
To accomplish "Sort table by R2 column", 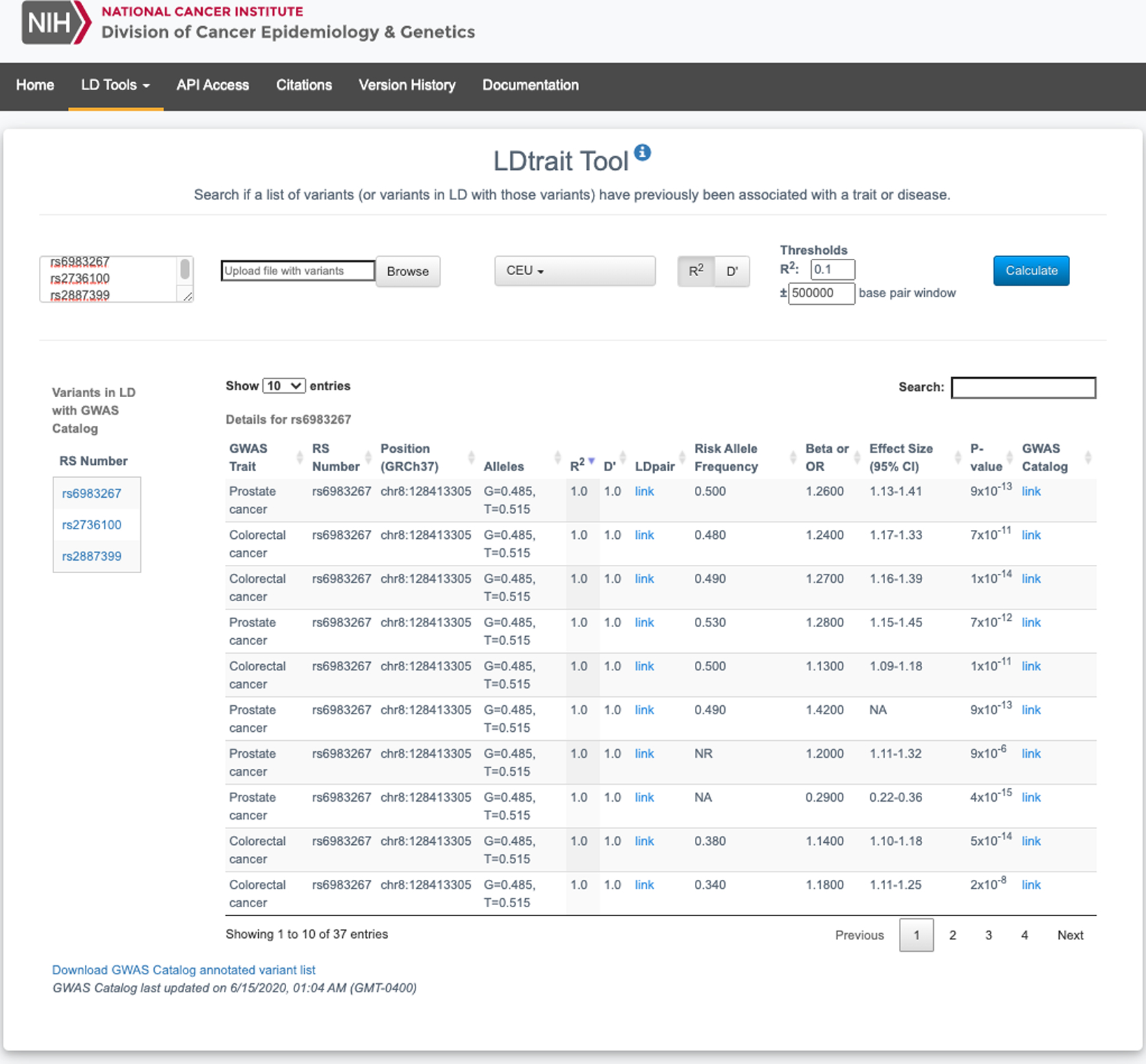I will pyautogui.click(x=582, y=464).
